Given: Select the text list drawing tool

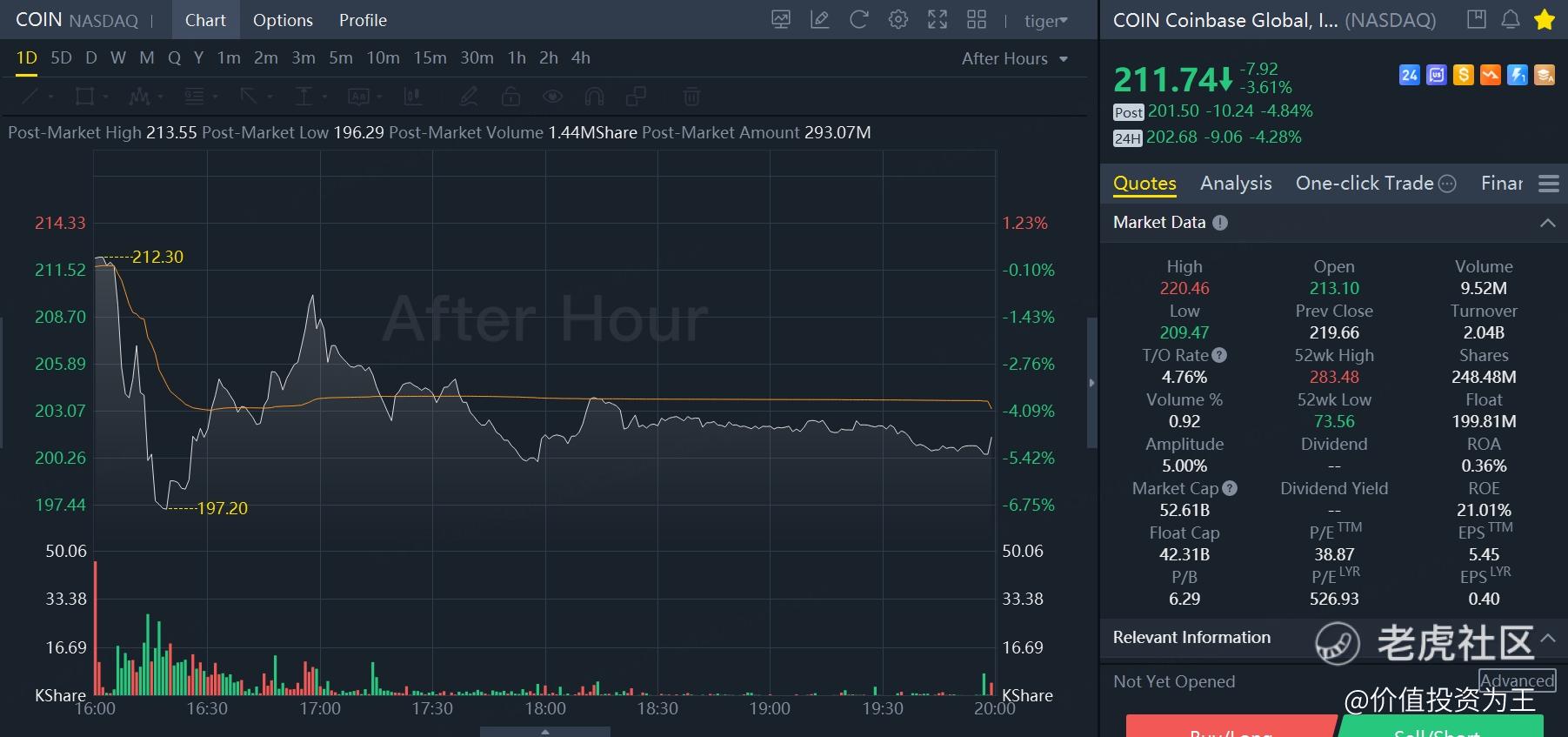Looking at the screenshot, I should [194, 97].
